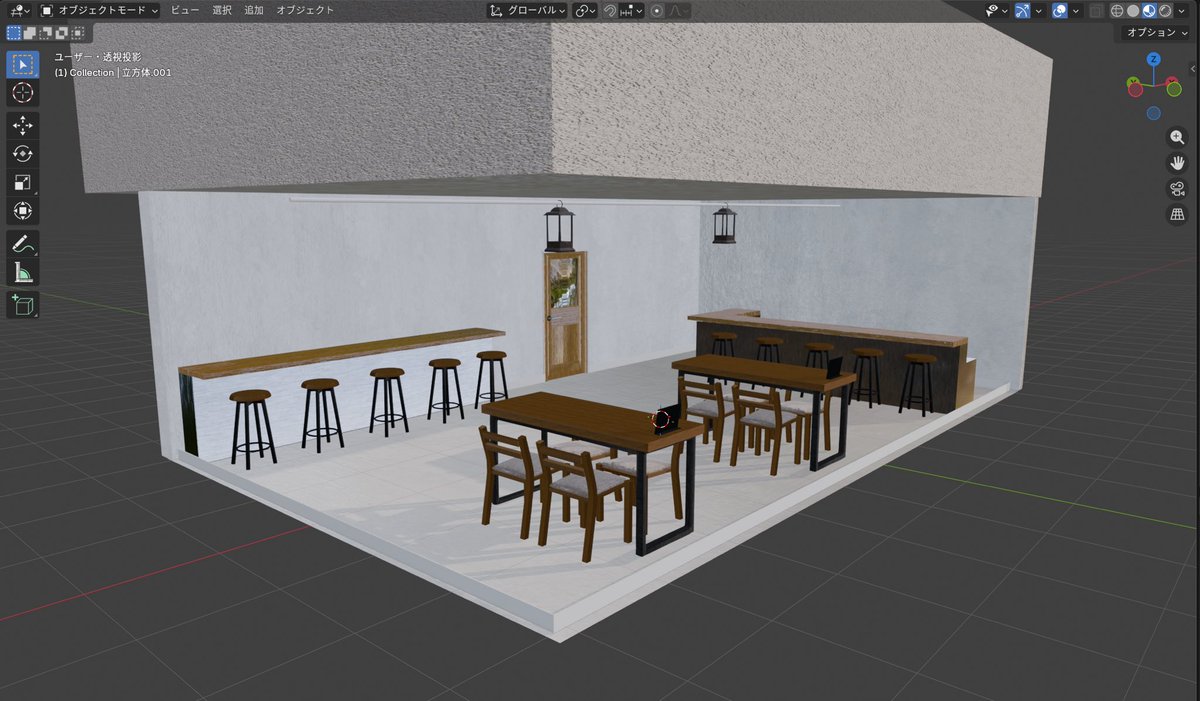Switch to Wireframe viewport shading
1200x701 pixels.
pyautogui.click(x=1117, y=10)
